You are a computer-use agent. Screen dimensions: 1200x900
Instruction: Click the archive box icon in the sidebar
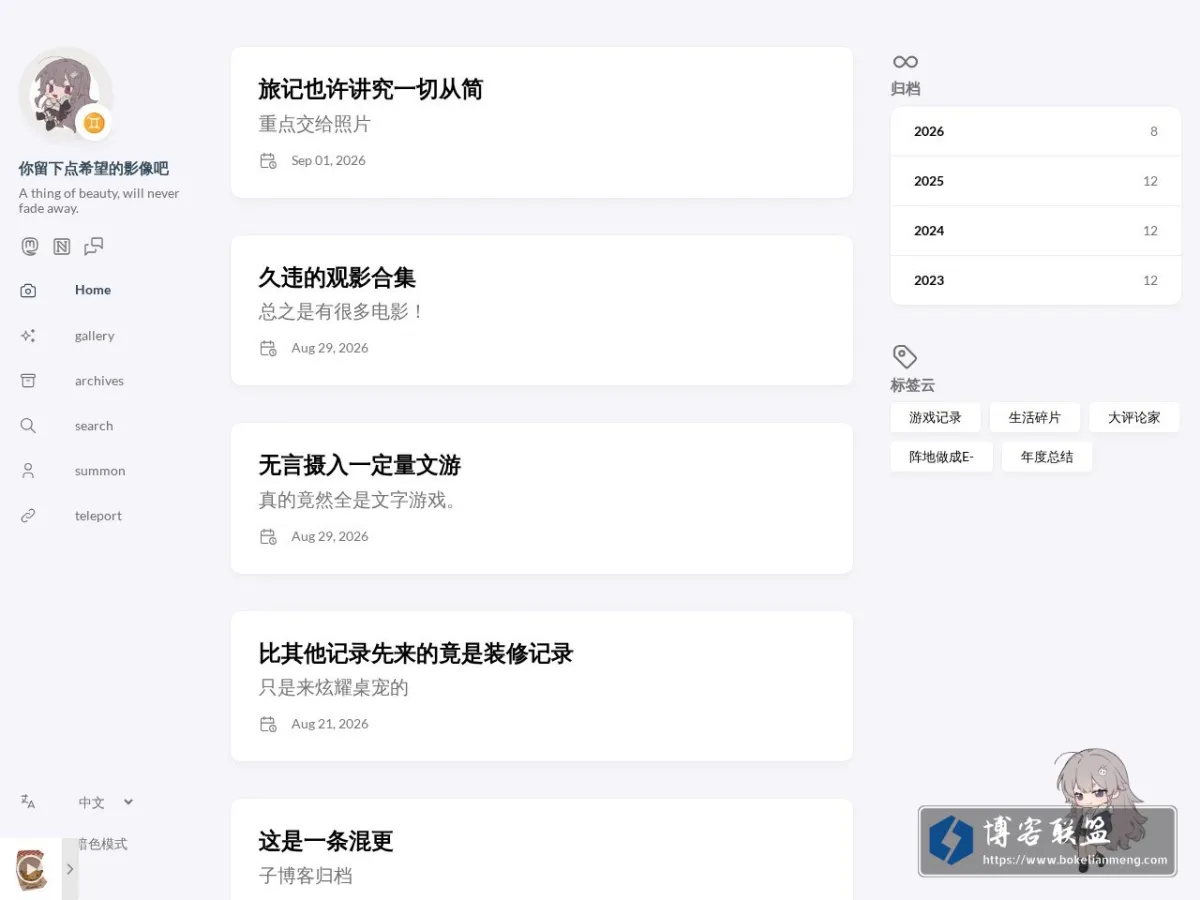(x=28, y=381)
